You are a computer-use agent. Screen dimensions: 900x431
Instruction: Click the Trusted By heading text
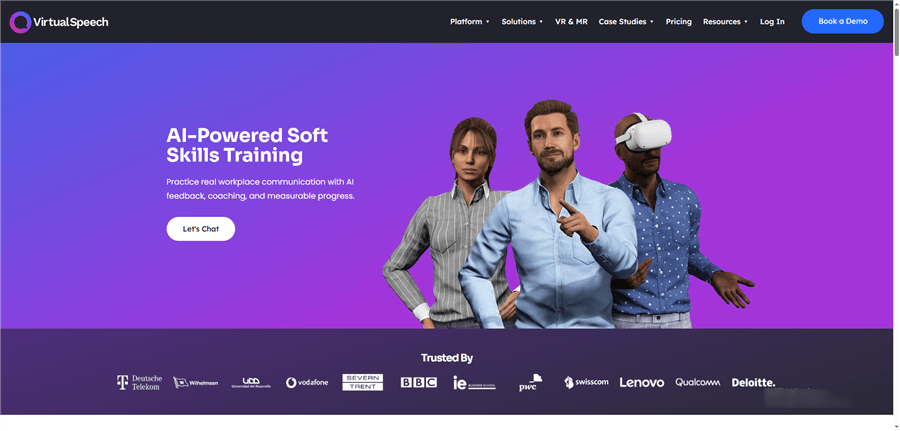click(x=447, y=358)
